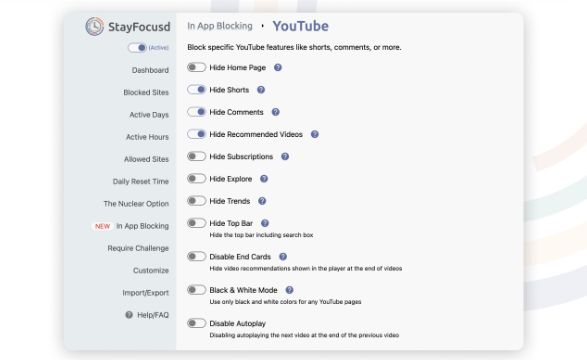
Task: Turn off the Hide Shorts toggle
Action: coord(197,90)
